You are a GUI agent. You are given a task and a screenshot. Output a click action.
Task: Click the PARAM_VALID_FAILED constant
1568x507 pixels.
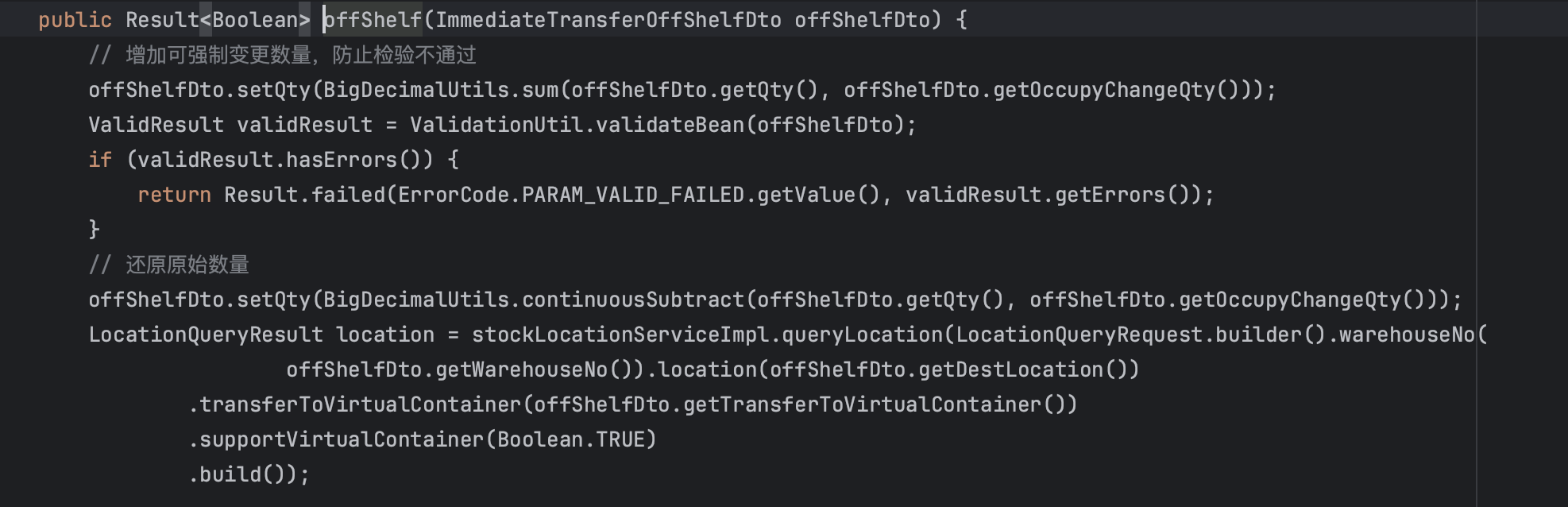click(633, 194)
